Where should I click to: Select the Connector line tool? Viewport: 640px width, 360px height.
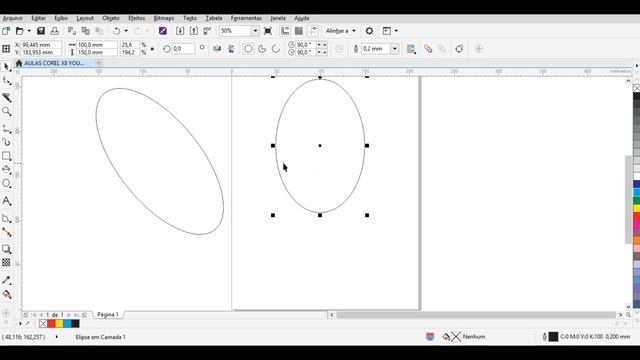click(x=7, y=232)
